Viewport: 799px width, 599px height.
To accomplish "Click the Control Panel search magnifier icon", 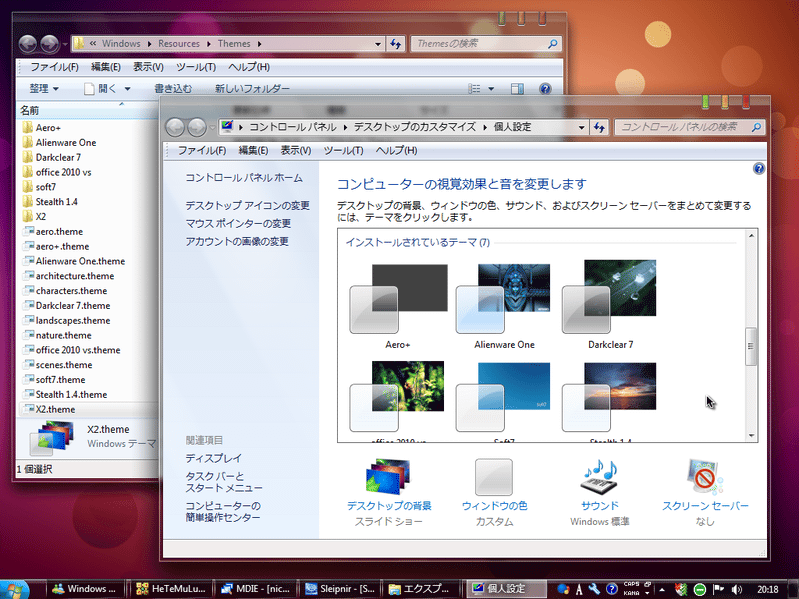I will tap(756, 127).
